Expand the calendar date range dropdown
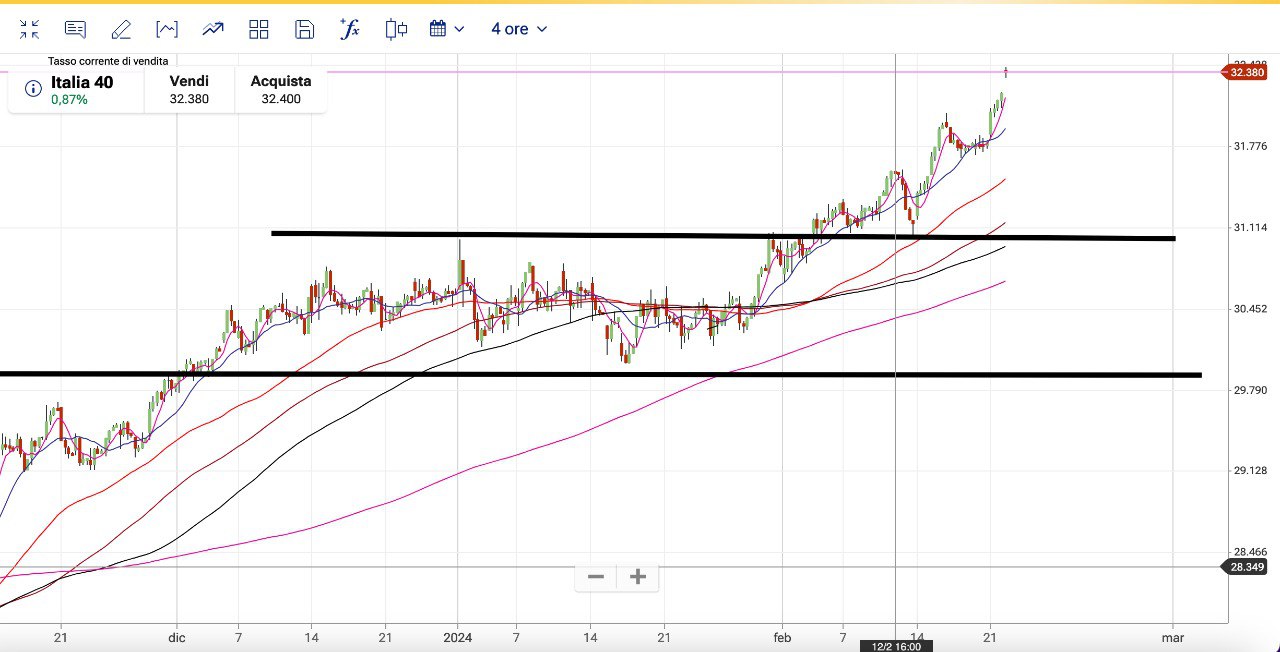This screenshot has height=652, width=1280. (447, 29)
